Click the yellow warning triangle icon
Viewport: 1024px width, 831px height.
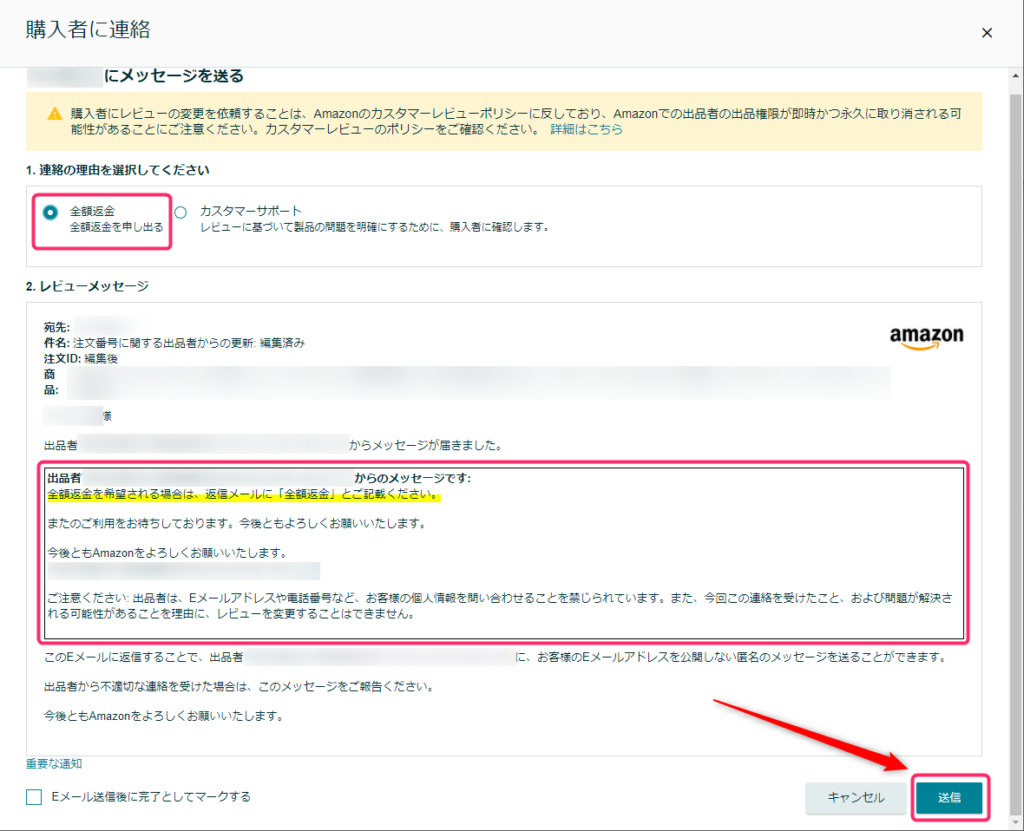tap(55, 114)
